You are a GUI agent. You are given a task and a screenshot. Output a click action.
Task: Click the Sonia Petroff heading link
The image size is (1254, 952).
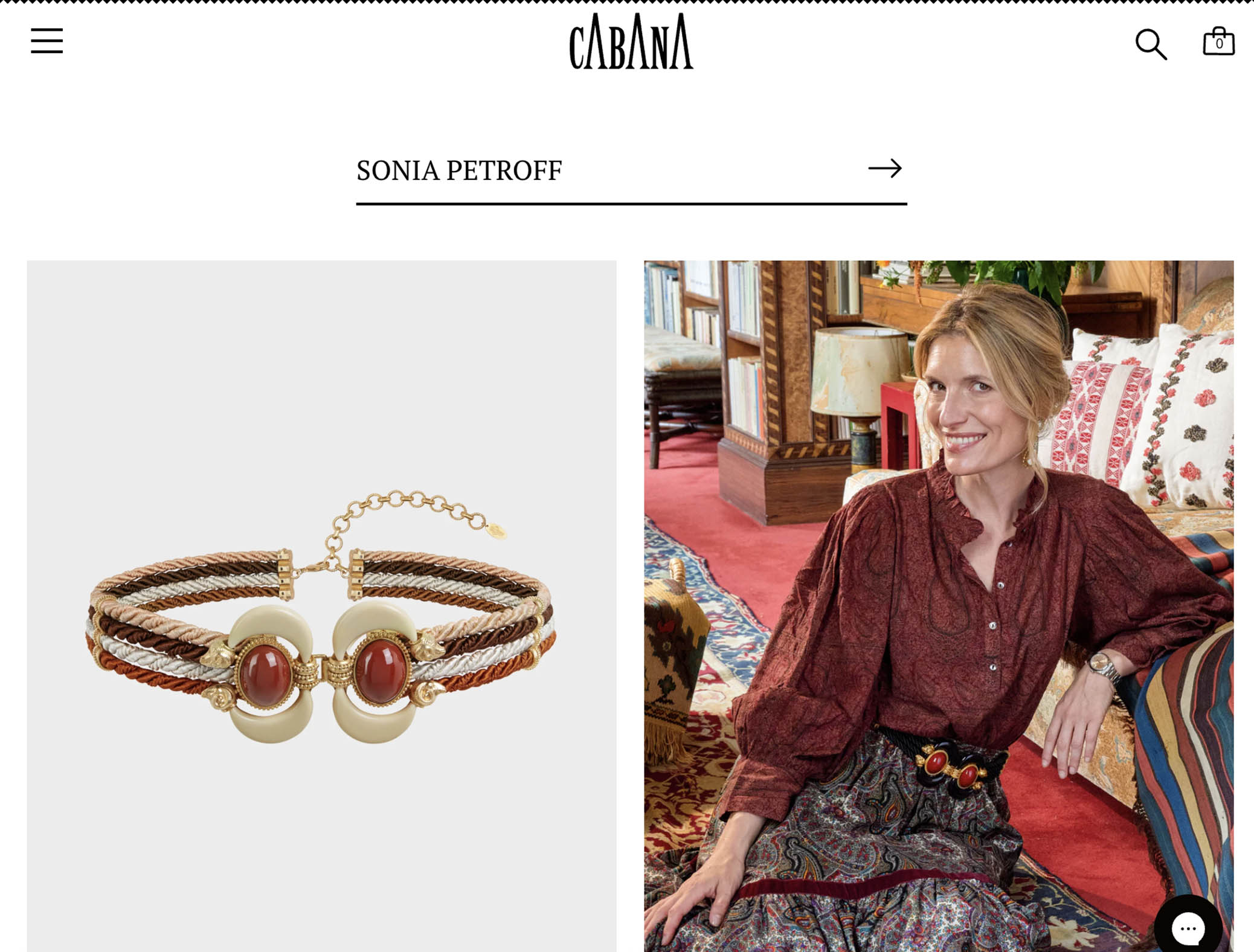(x=459, y=170)
